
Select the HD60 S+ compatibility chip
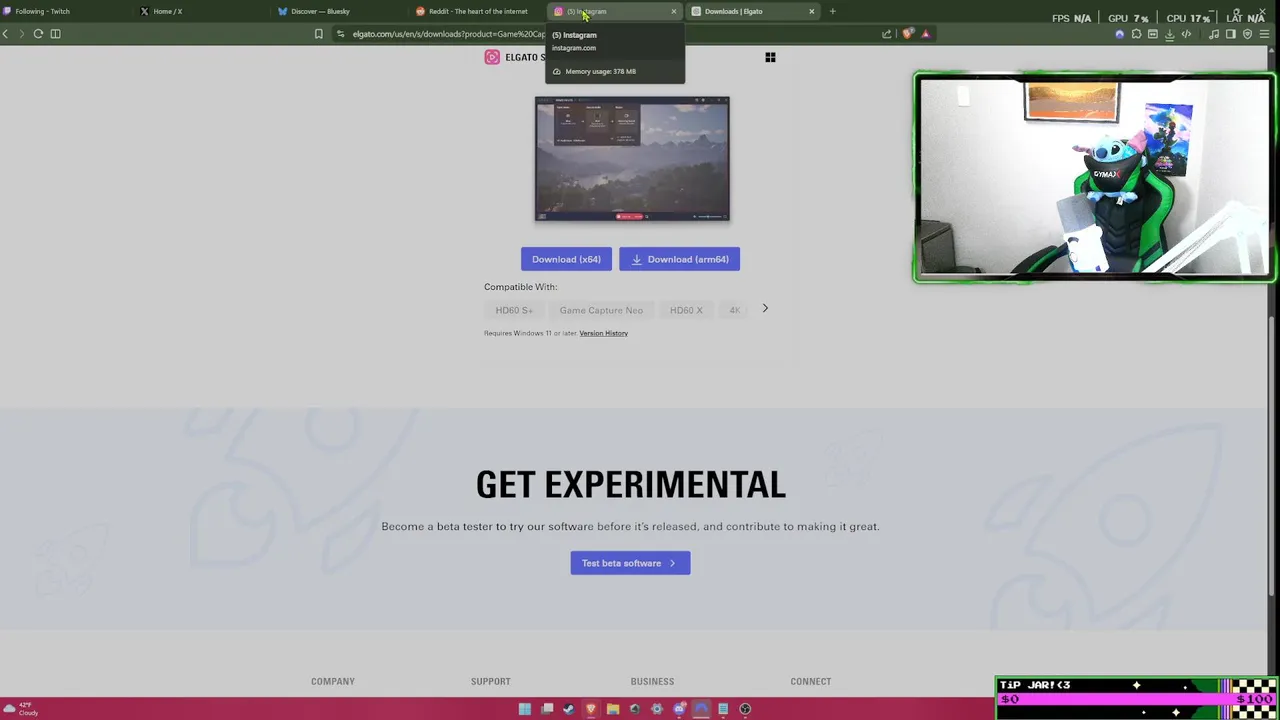[514, 310]
